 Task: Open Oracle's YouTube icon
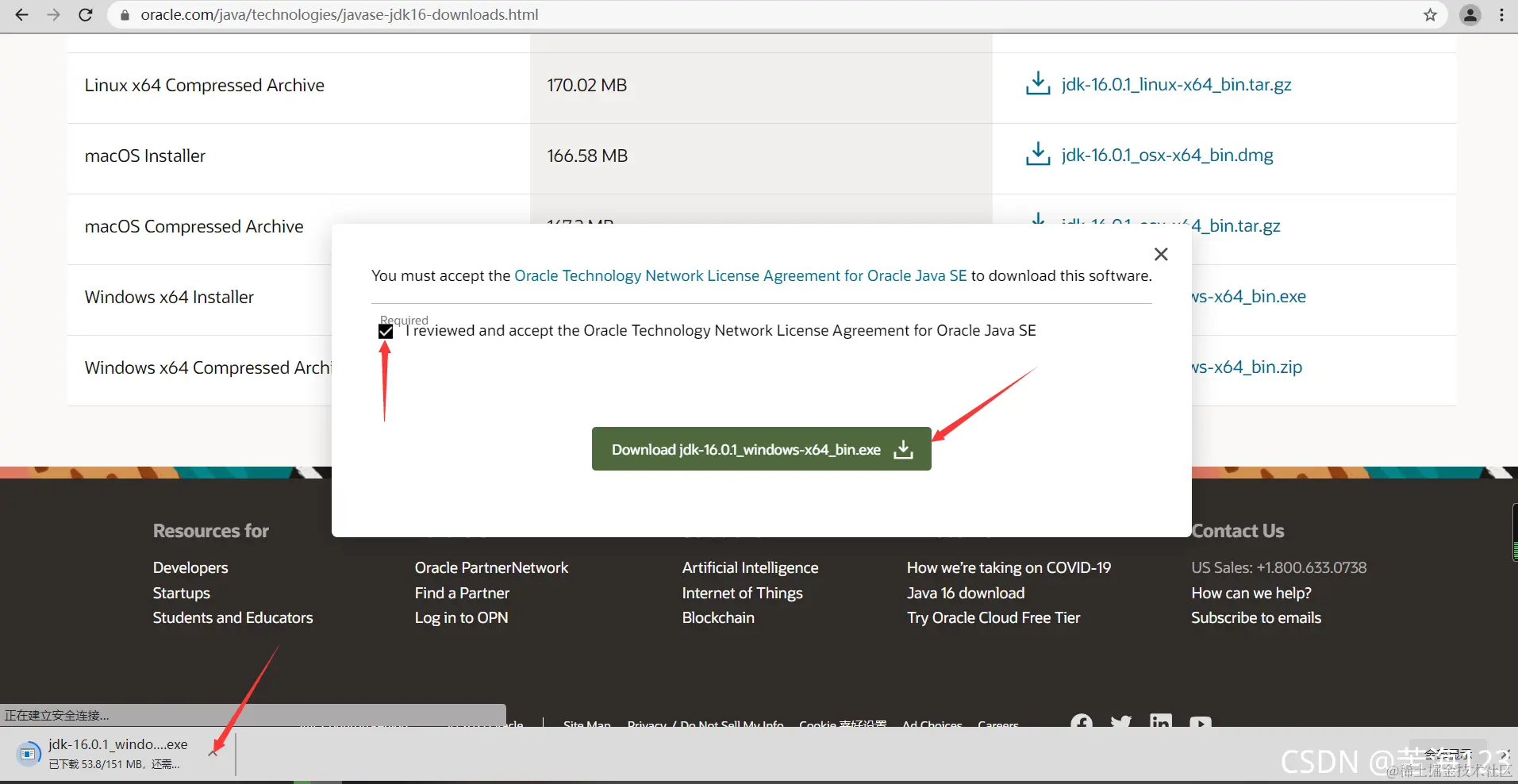[x=1201, y=722]
